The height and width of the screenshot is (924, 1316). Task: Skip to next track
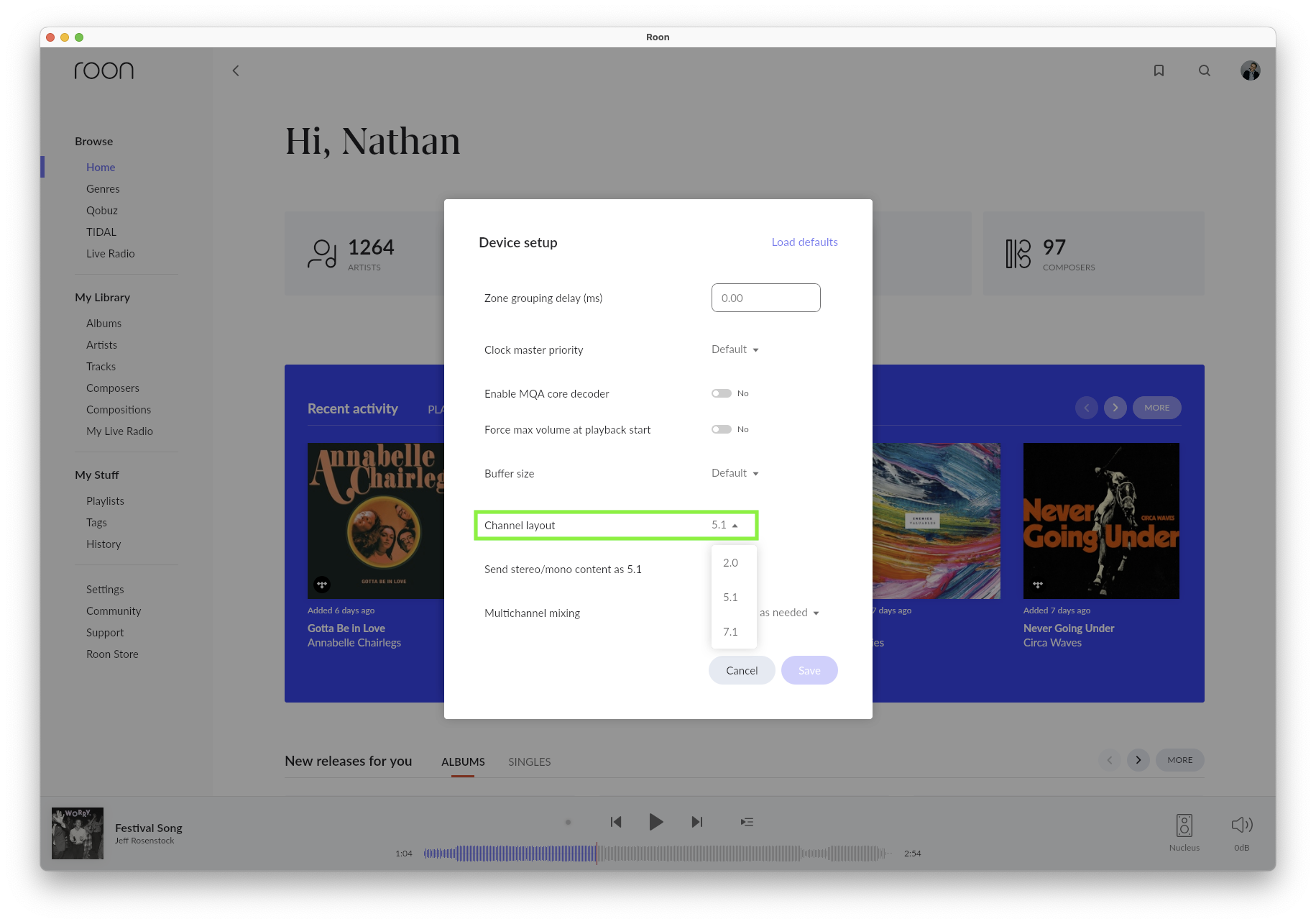coord(696,822)
